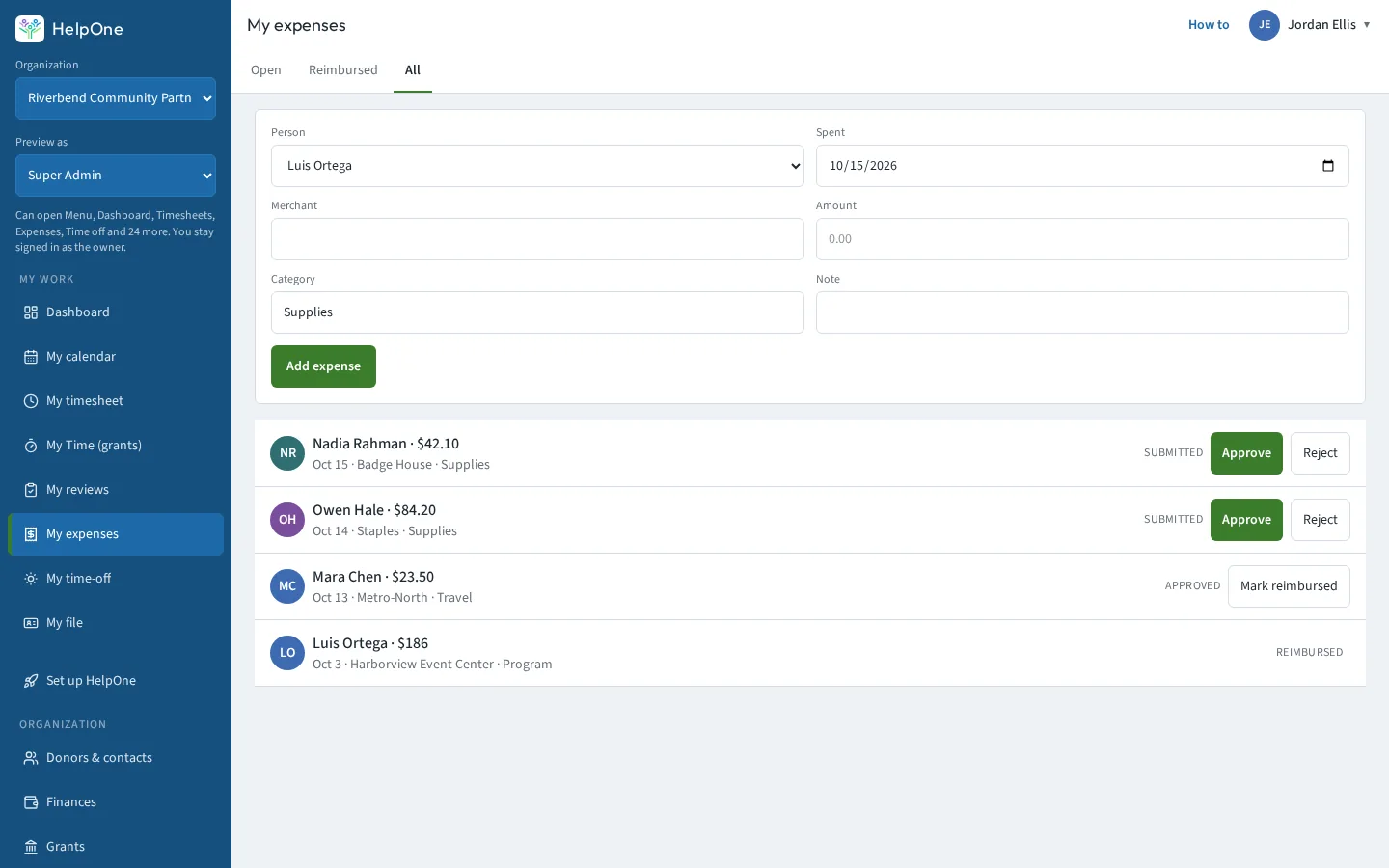This screenshot has height=868, width=1389.
Task: Click the My reviews clipboard icon
Action: point(31,490)
